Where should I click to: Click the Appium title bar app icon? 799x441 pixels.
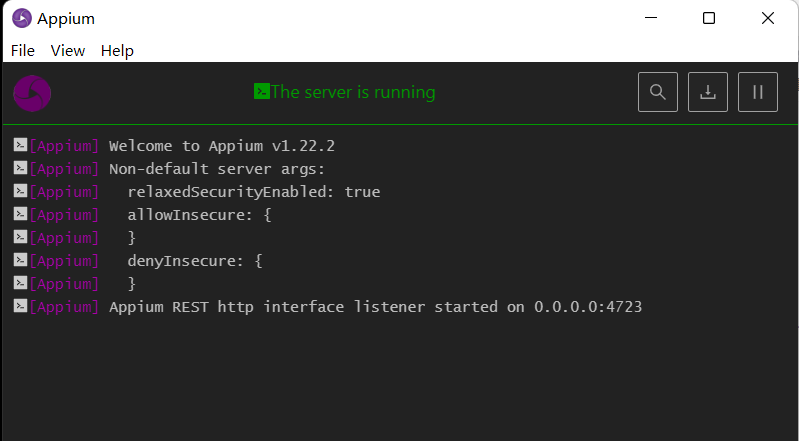point(22,18)
